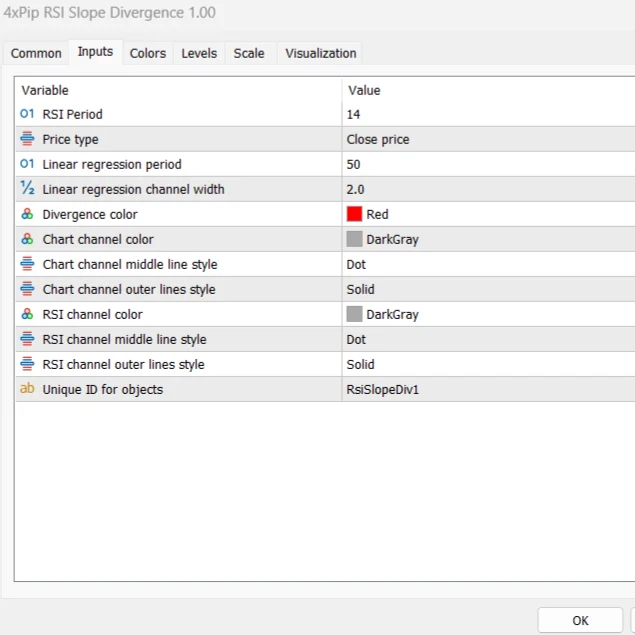The height and width of the screenshot is (635, 635).
Task: Click the color icon beside Chart channel color
Action: click(27, 239)
